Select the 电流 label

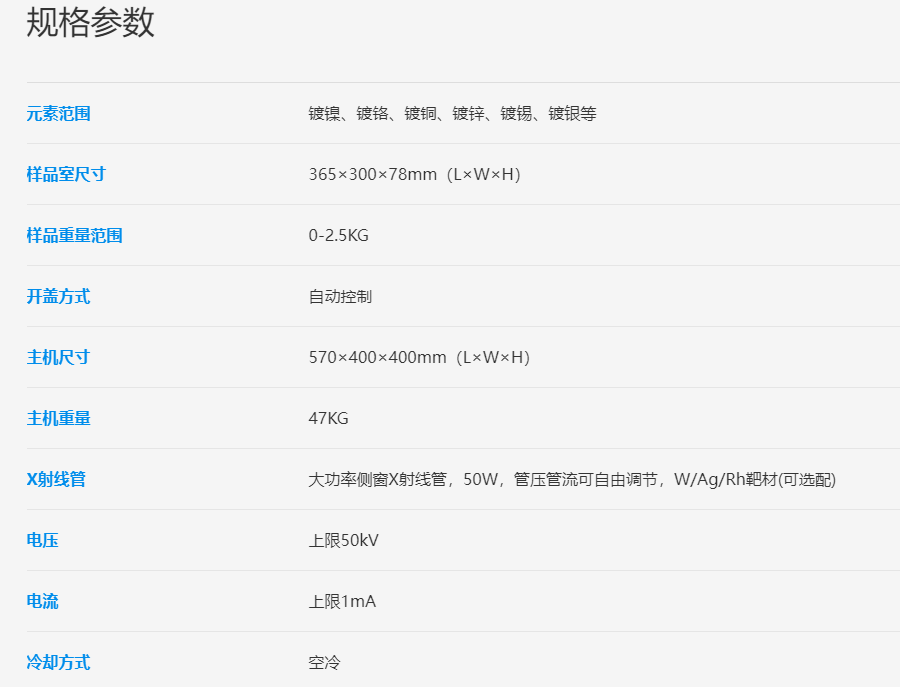click(42, 602)
